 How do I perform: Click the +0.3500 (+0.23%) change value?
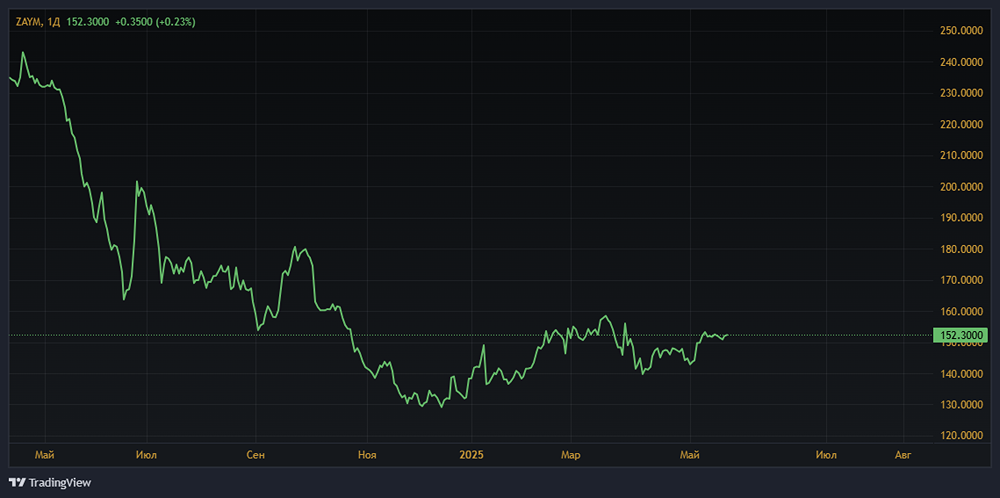[156, 21]
